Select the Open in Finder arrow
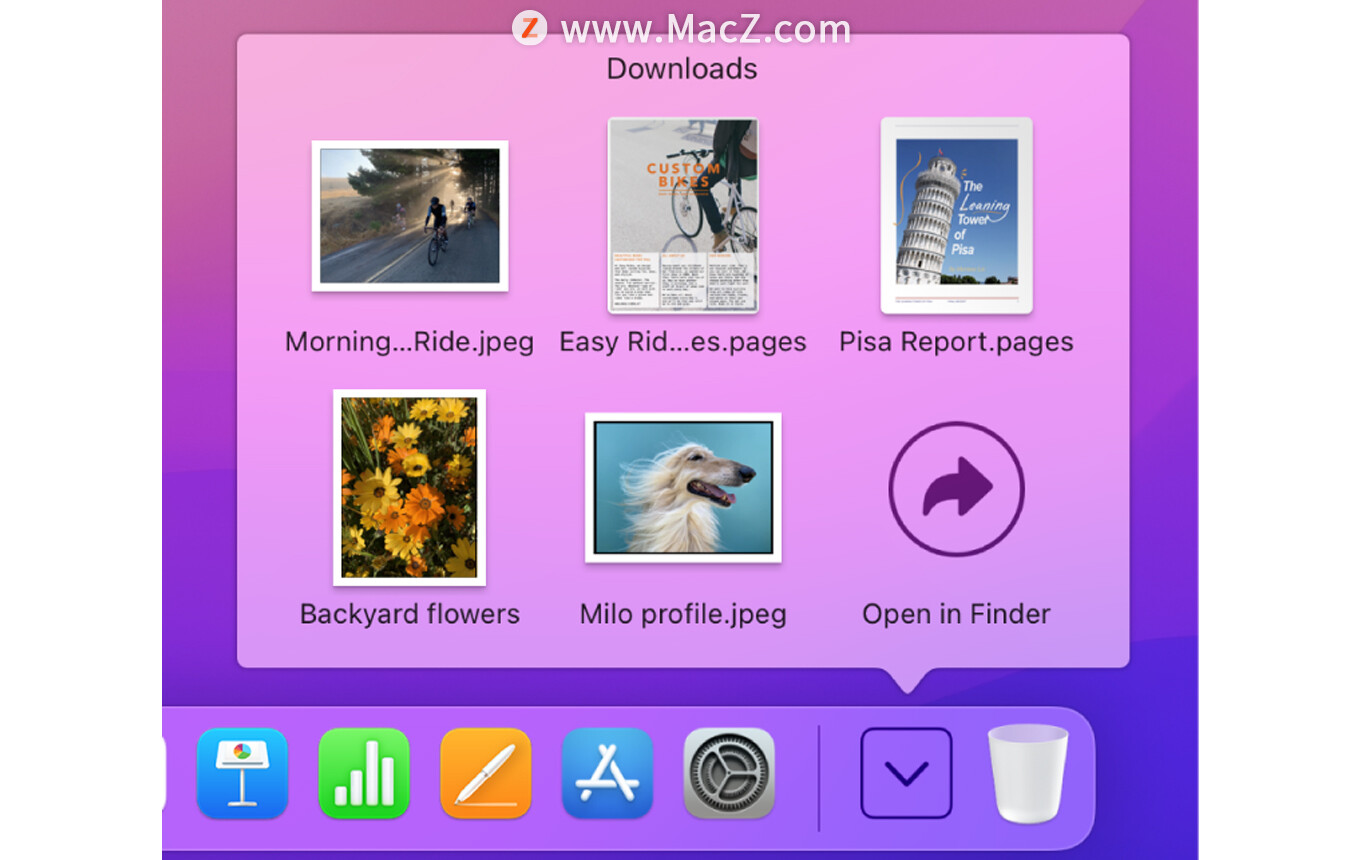 pos(956,489)
